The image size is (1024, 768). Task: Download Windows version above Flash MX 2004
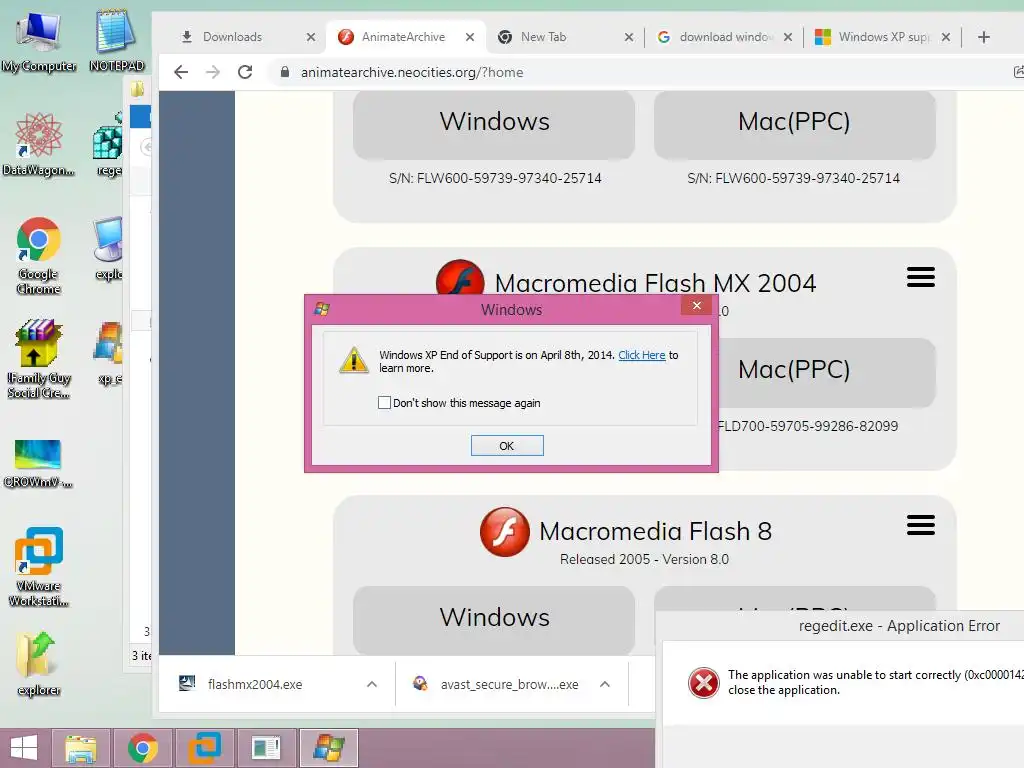[494, 123]
